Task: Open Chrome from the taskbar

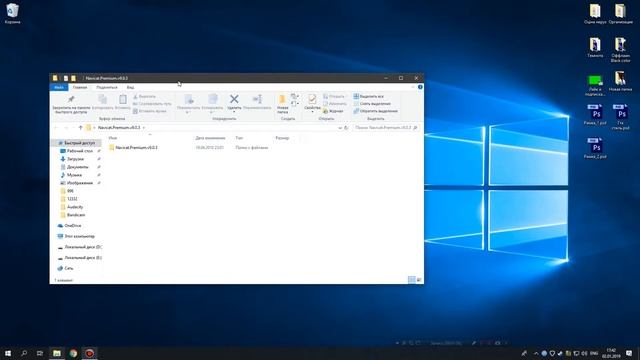Action: click(x=73, y=353)
